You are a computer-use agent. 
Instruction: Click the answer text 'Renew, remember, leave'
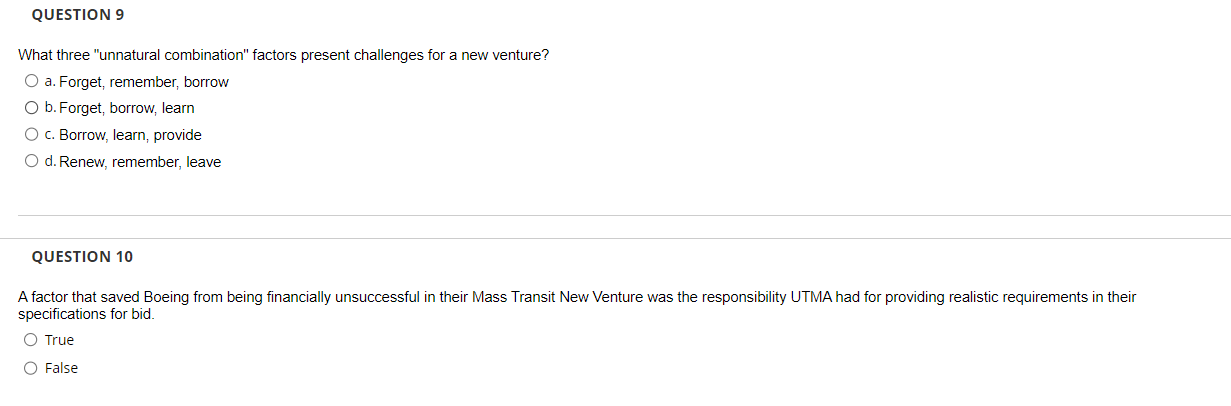click(x=141, y=162)
